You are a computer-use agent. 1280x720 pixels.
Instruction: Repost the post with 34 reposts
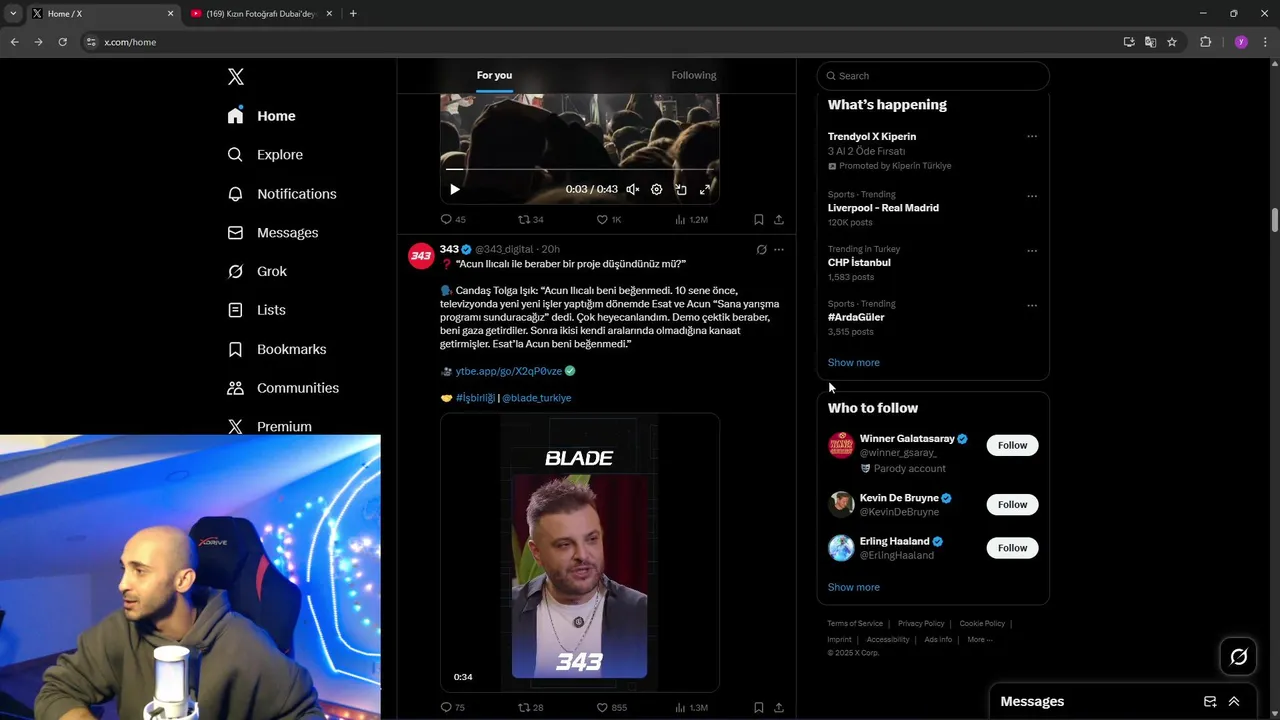click(531, 219)
